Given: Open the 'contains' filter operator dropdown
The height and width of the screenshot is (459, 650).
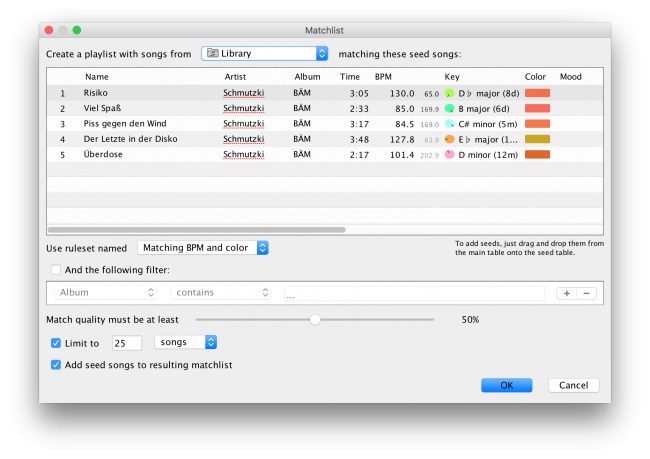Looking at the screenshot, I should 221,293.
